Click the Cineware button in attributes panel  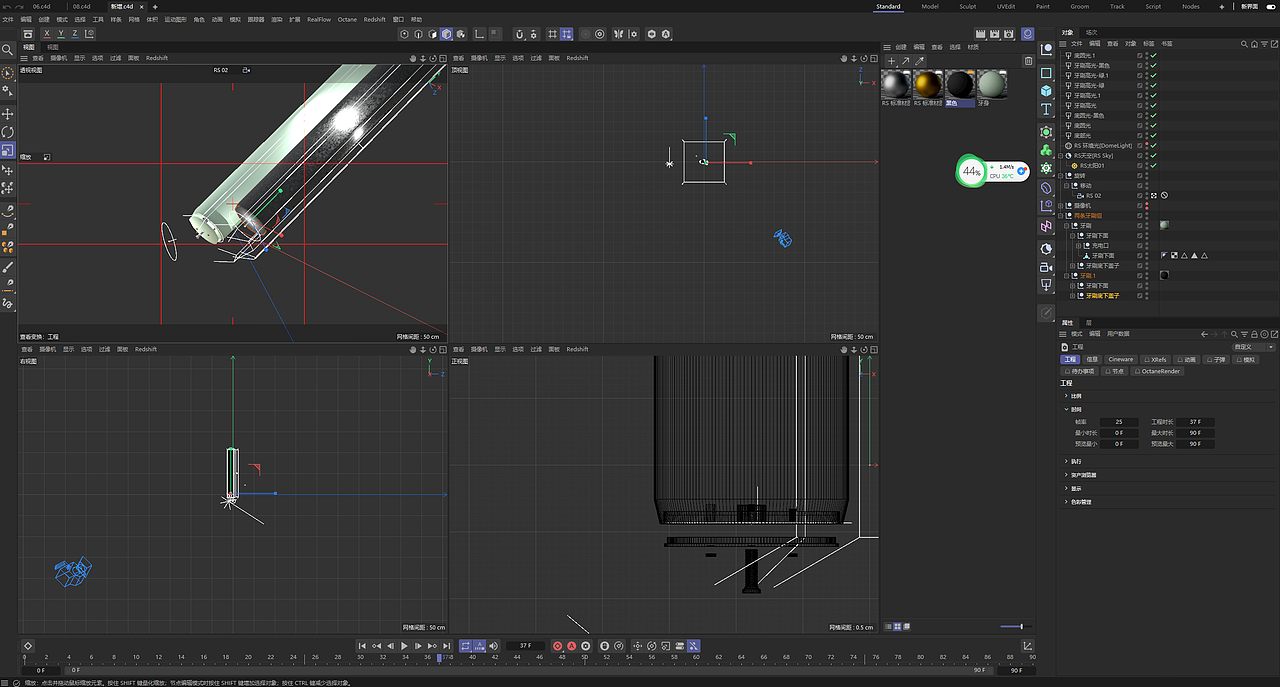[x=1121, y=359]
